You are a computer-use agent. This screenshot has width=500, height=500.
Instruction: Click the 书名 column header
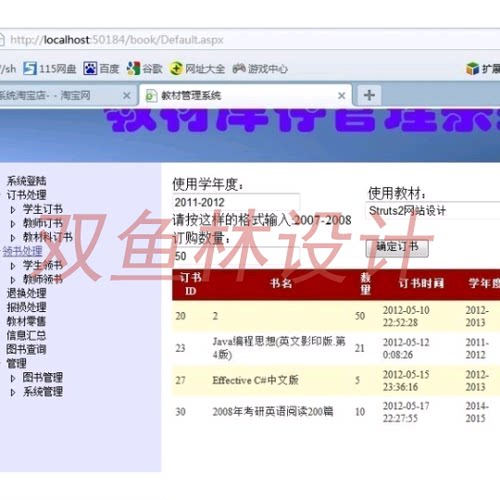281,283
